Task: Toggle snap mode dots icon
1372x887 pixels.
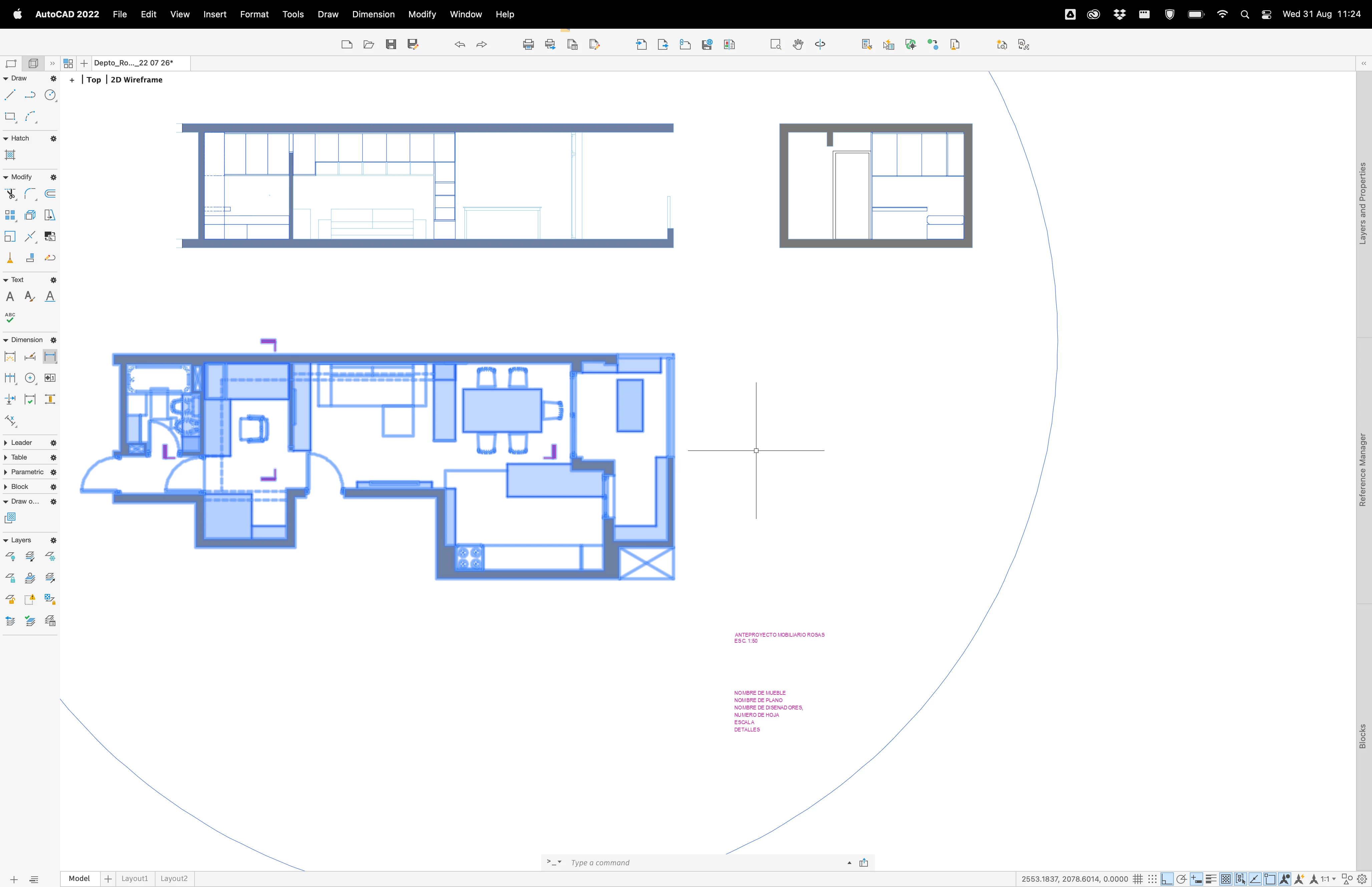Action: click(x=1152, y=879)
